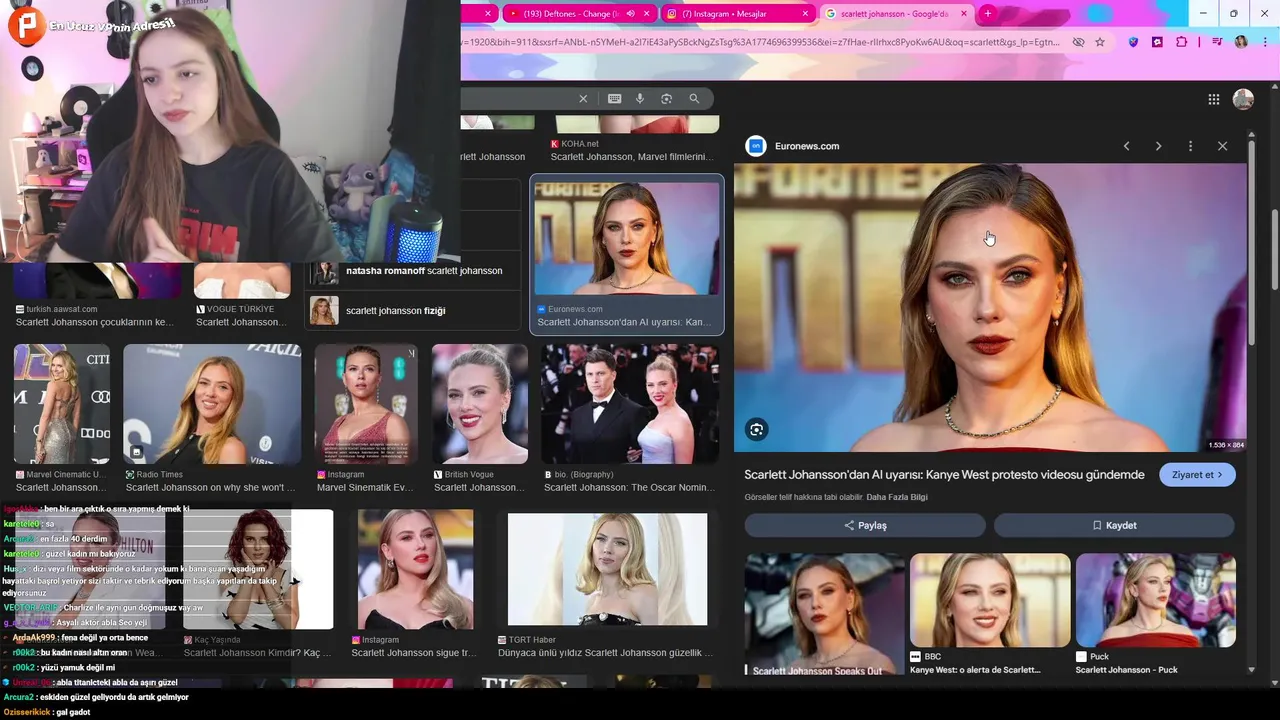Click the crossed-out eye icon in address bar
Image resolution: width=1280 pixels, height=720 pixels.
tap(1078, 42)
